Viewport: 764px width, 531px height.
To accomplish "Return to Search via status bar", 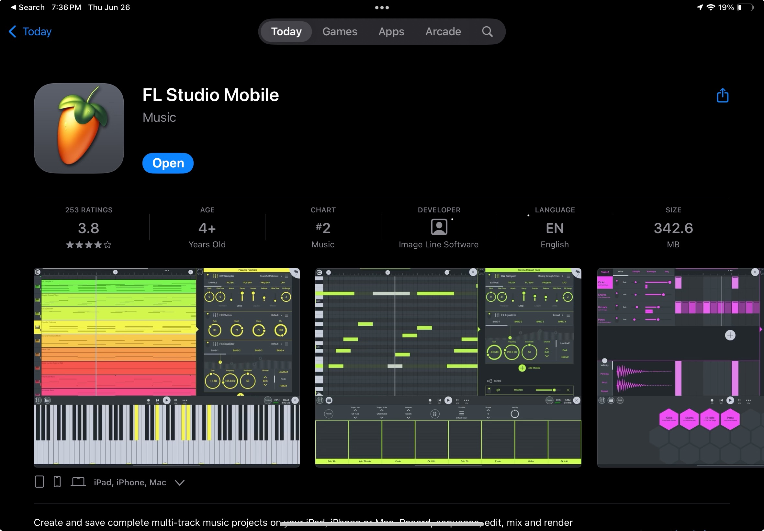I will click(27, 7).
